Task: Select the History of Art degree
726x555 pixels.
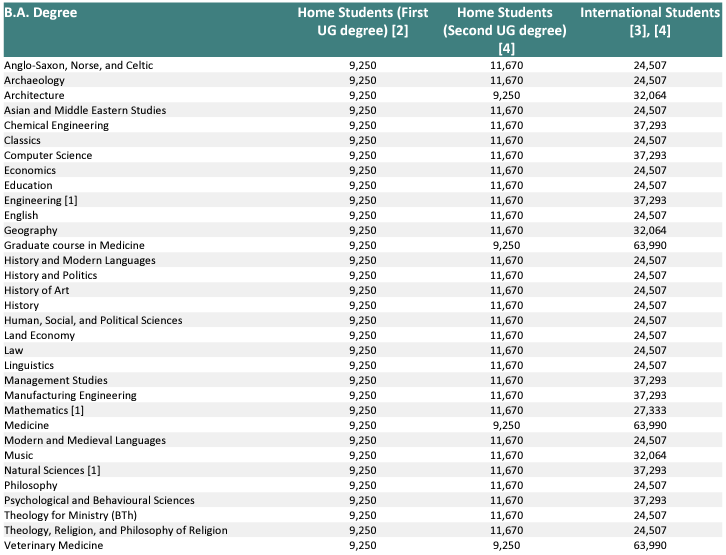Action: tap(37, 290)
